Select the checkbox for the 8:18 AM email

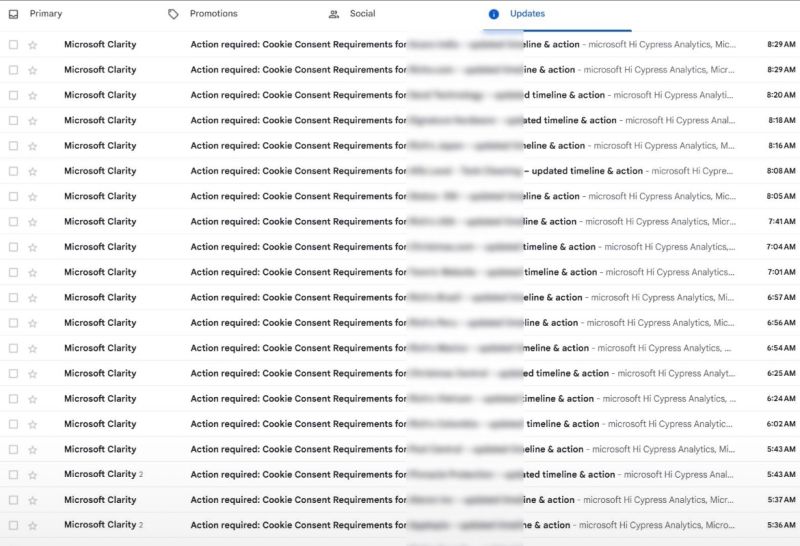point(13,121)
